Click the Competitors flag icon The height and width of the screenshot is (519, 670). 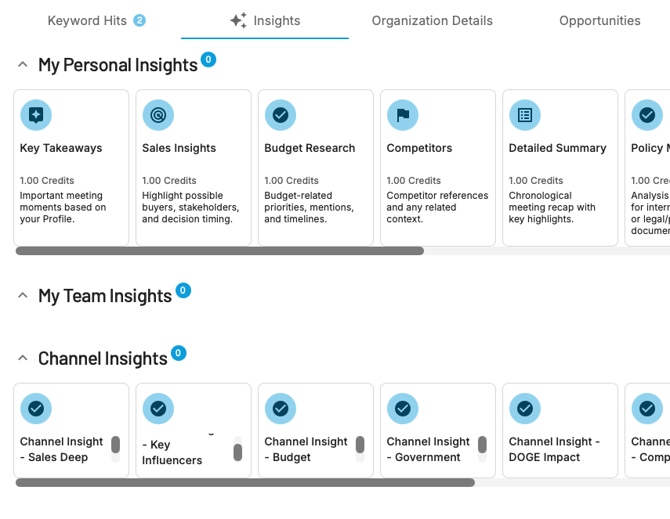pos(402,115)
